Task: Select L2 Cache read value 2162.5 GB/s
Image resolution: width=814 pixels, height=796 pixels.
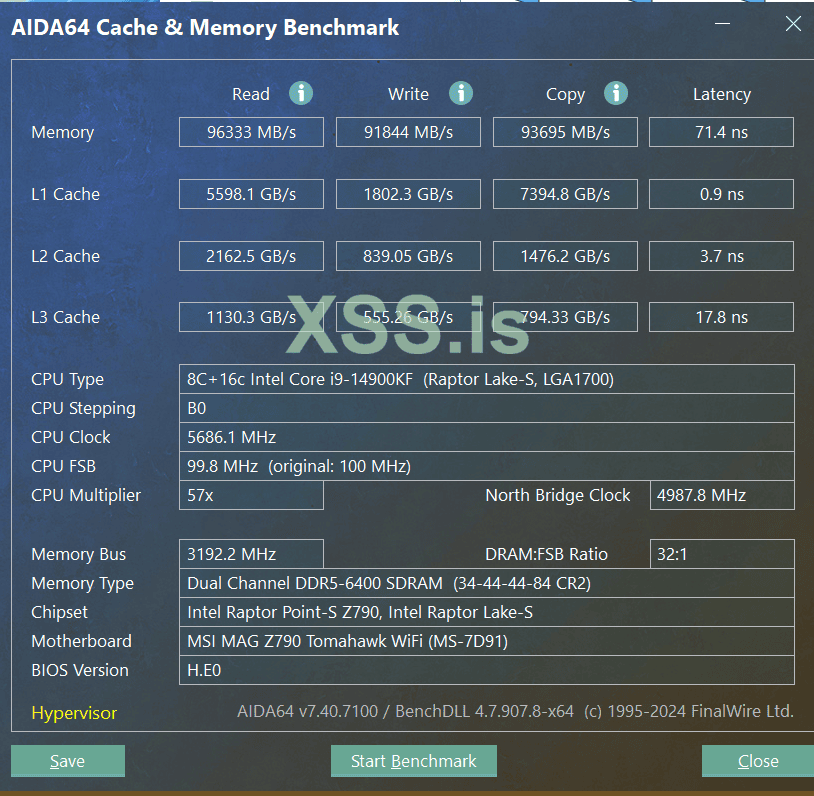Action: pos(251,256)
